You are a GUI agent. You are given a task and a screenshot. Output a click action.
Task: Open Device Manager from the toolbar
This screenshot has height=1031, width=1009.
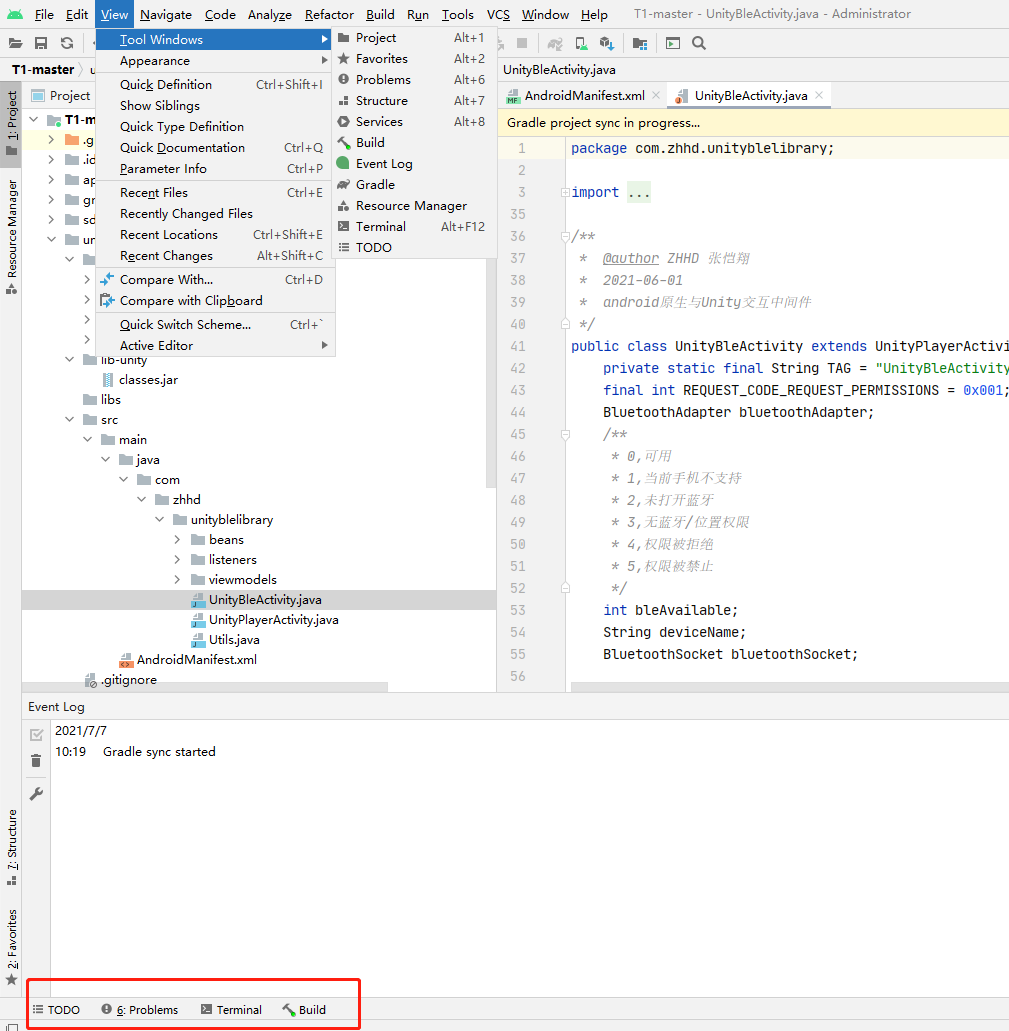tap(581, 43)
